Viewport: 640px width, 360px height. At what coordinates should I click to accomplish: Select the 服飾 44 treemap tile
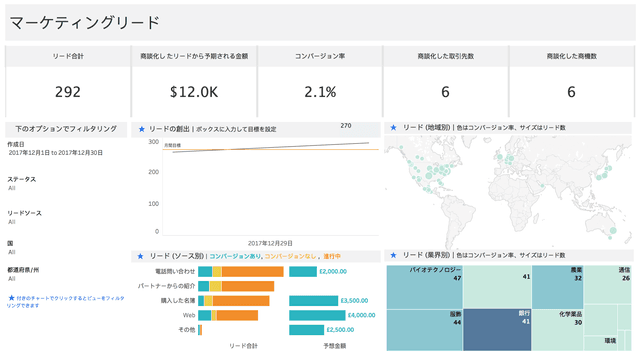tap(424, 330)
